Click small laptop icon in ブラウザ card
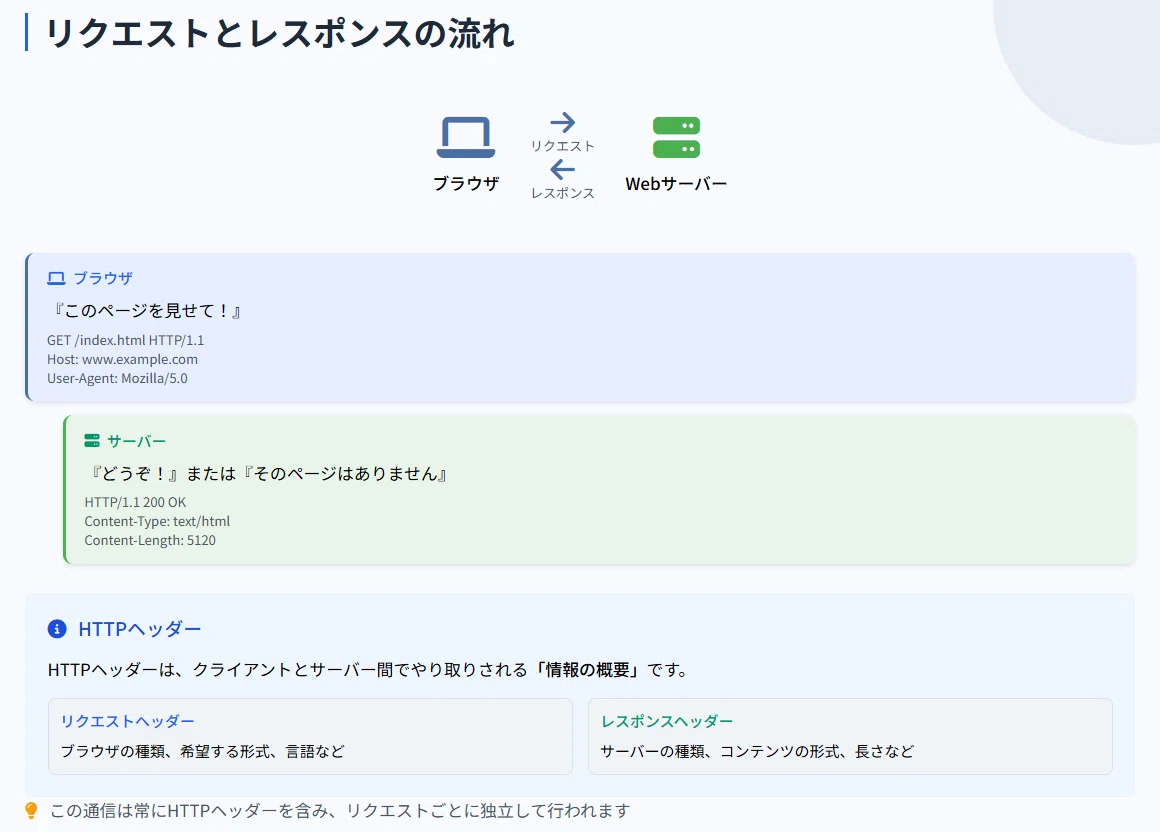This screenshot has height=832, width=1160. [56, 278]
